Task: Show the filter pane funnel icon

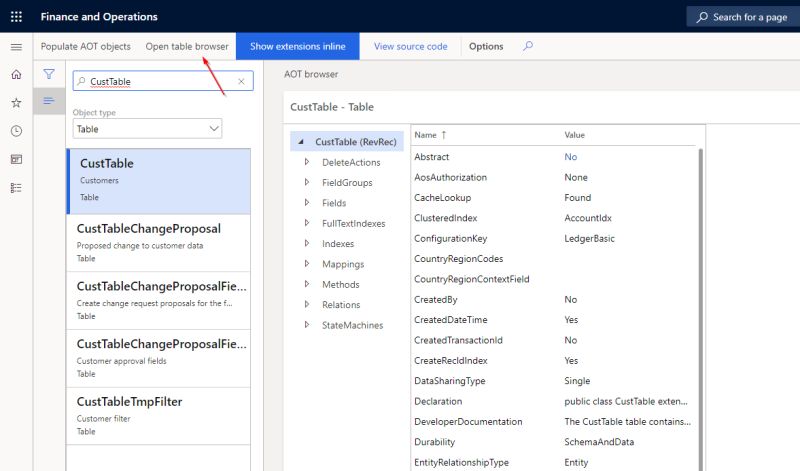Action: point(49,74)
